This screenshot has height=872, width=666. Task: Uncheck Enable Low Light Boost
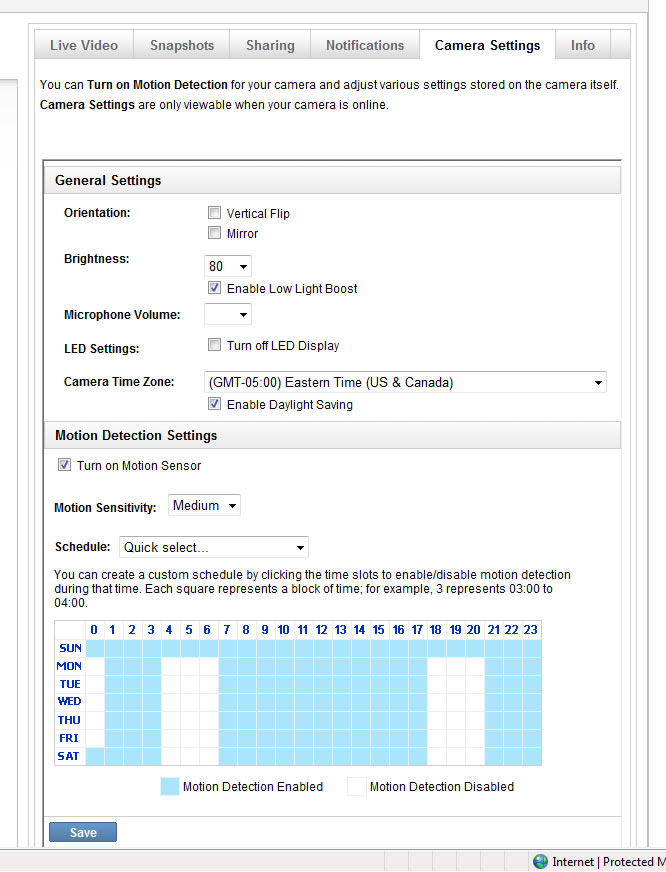[x=214, y=288]
